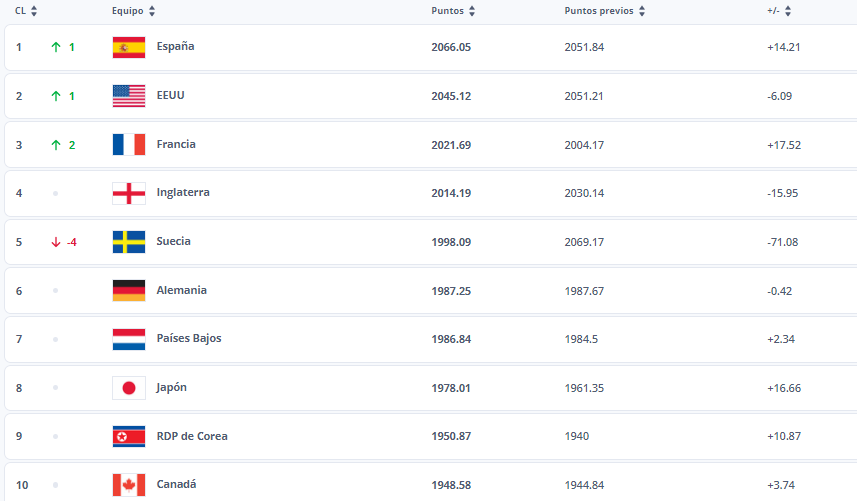Click the España flag icon
This screenshot has width=857, height=501.
[x=129, y=47]
